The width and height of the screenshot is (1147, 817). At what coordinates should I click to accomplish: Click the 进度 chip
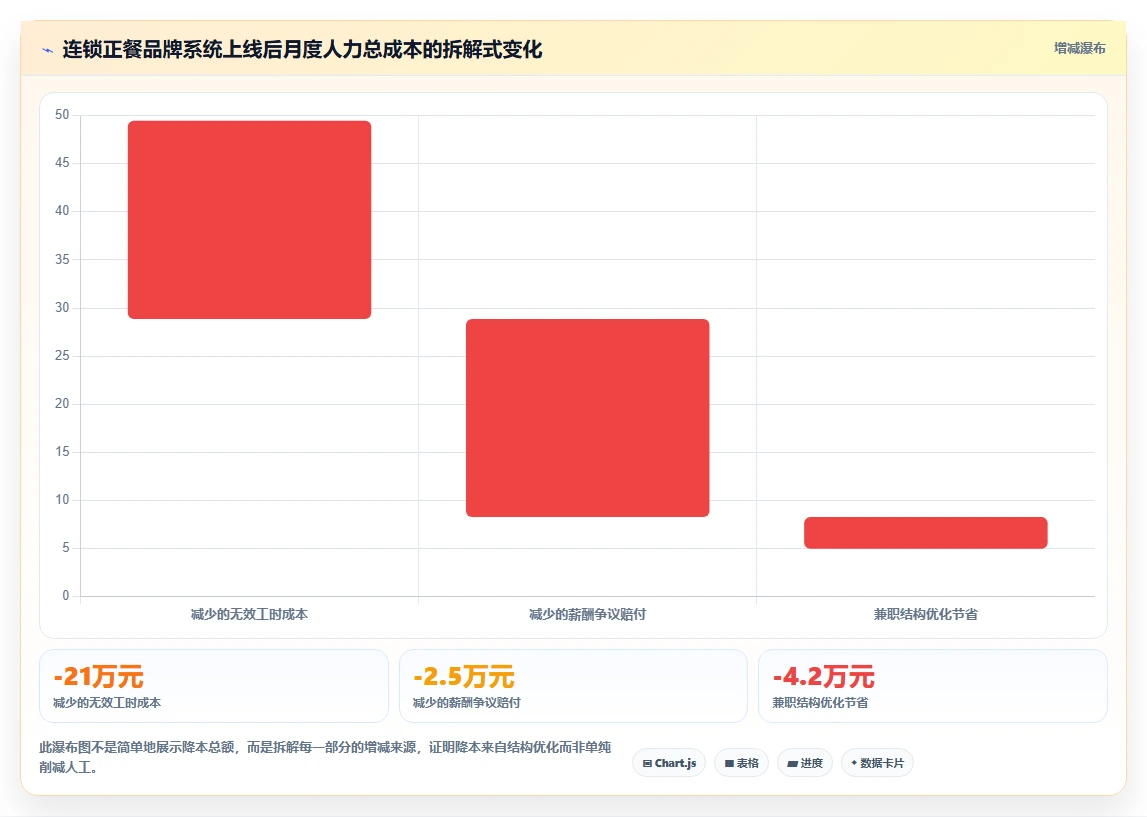tap(805, 763)
